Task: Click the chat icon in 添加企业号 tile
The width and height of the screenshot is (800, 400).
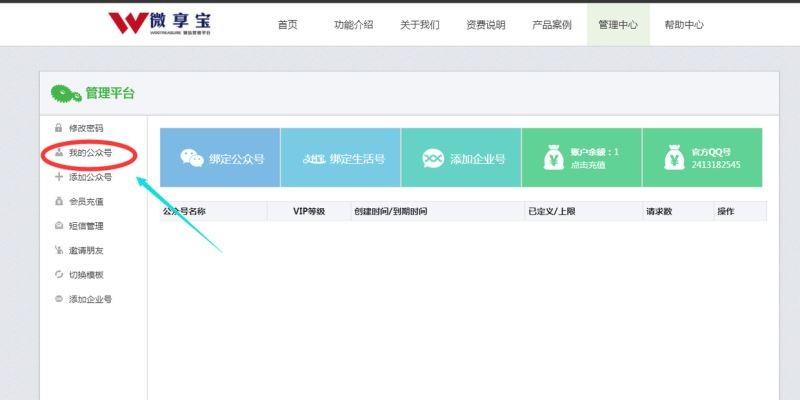Action: [433, 159]
